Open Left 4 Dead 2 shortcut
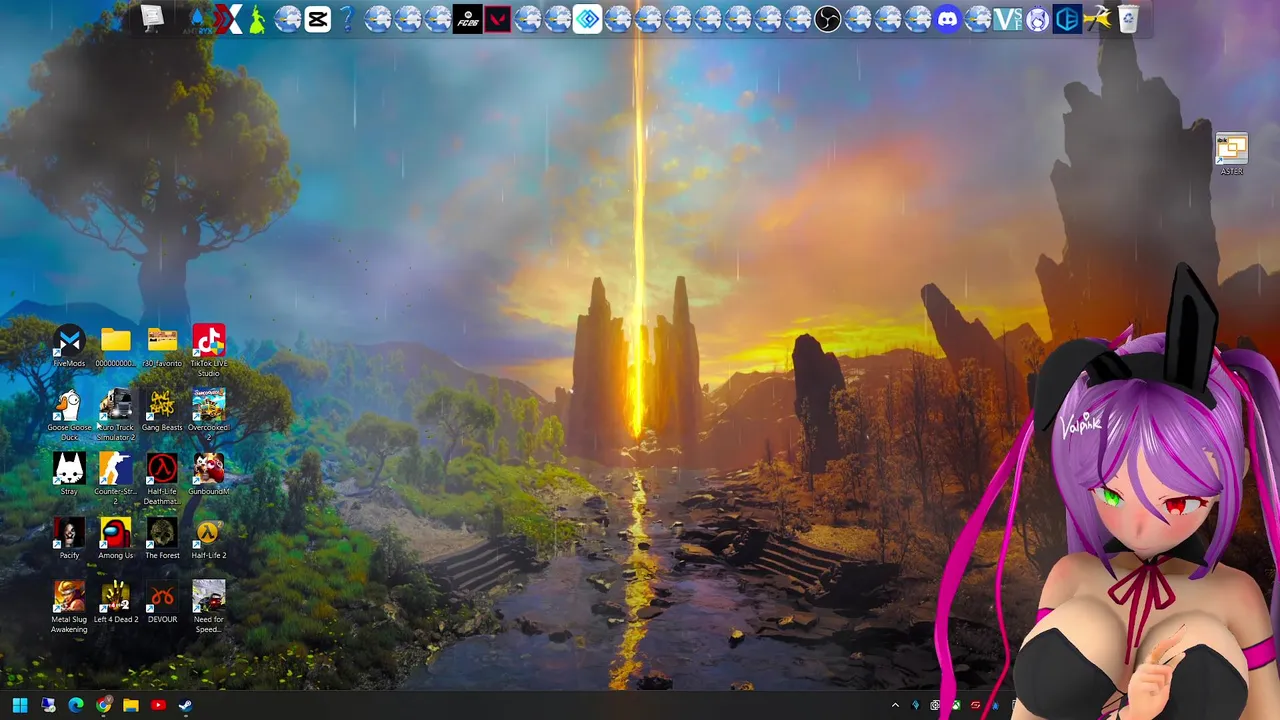The height and width of the screenshot is (720, 1280). click(x=115, y=602)
